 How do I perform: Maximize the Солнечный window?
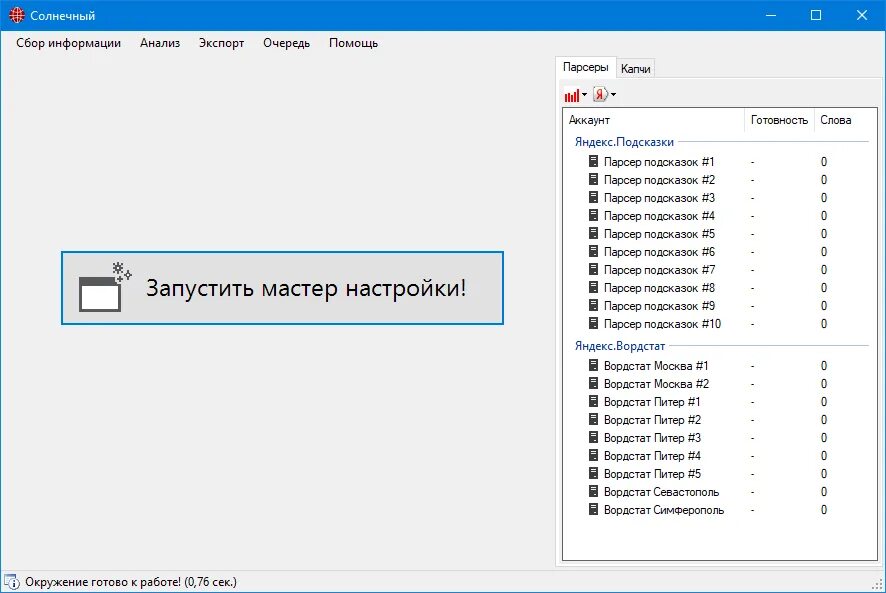click(816, 15)
